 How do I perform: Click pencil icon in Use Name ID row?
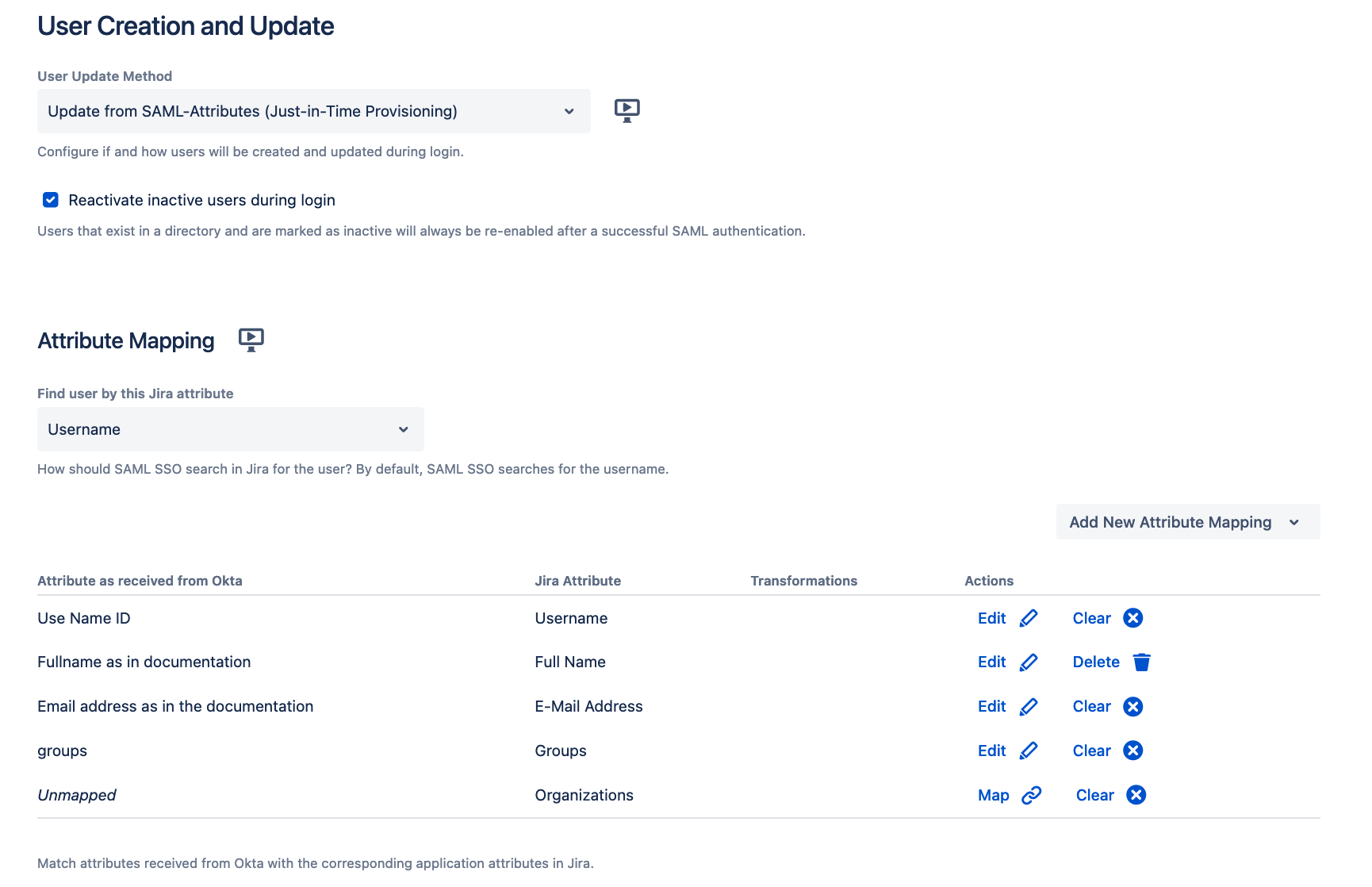[1029, 618]
